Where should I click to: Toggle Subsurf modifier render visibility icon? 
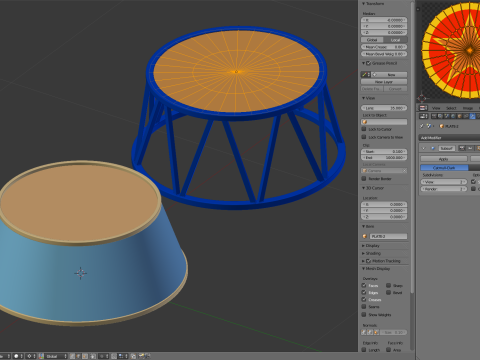click(x=462, y=148)
